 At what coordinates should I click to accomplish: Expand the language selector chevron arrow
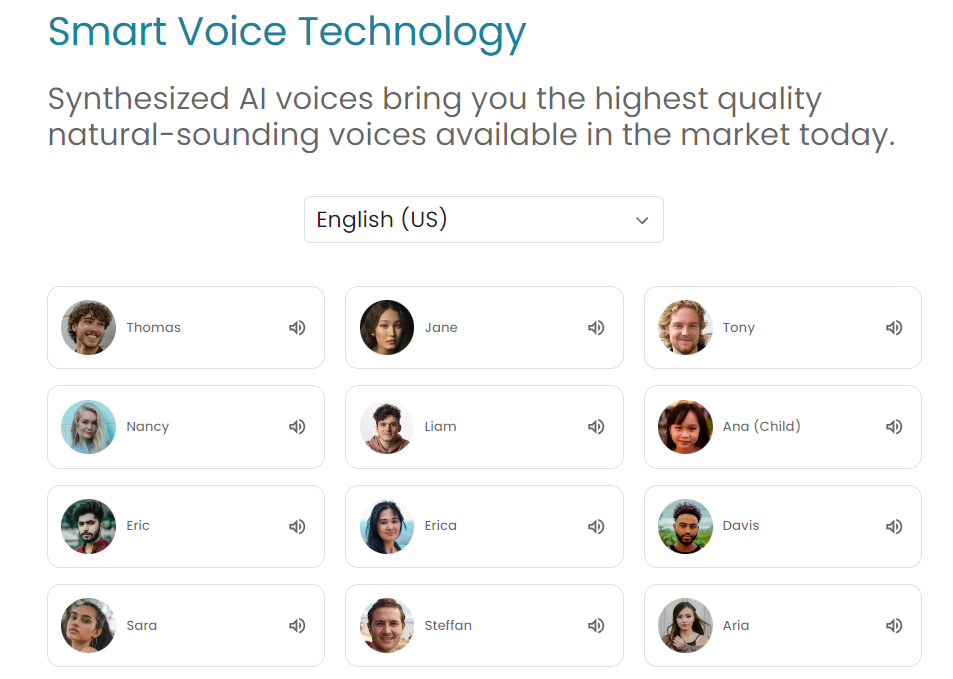tap(642, 220)
